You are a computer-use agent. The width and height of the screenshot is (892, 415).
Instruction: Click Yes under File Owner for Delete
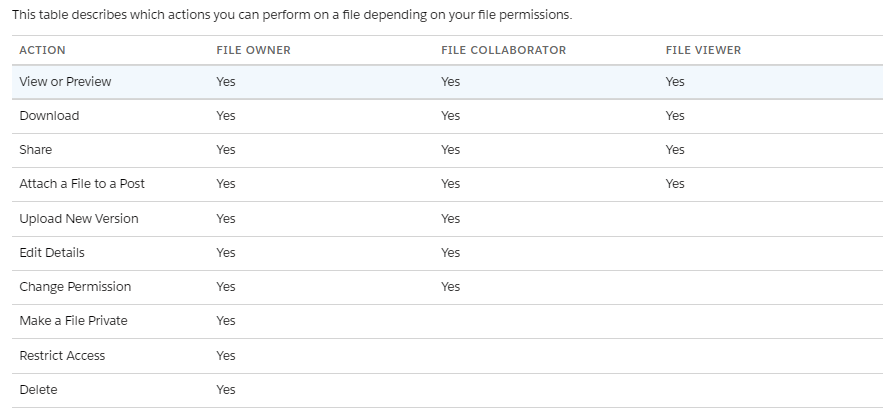coord(226,390)
